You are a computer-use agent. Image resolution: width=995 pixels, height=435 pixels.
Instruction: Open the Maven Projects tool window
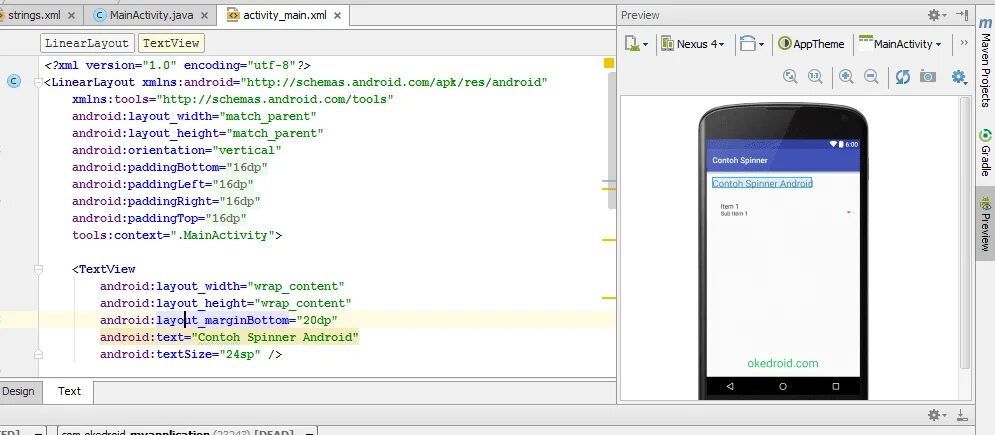click(x=985, y=62)
